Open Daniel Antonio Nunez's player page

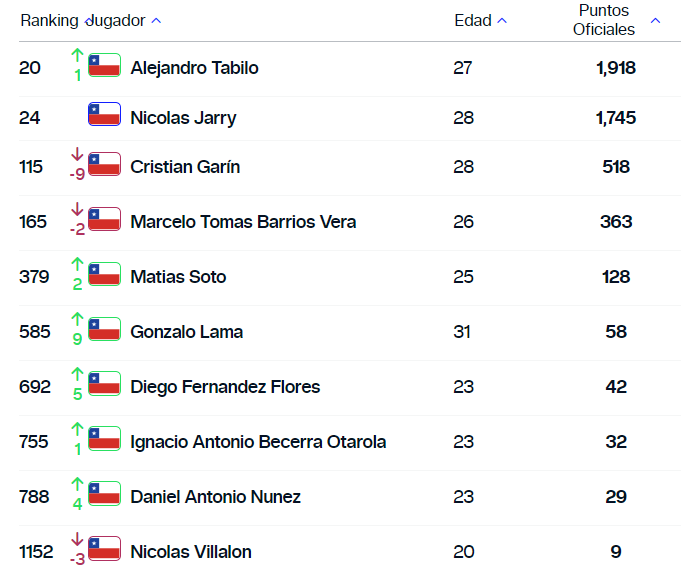pos(215,497)
